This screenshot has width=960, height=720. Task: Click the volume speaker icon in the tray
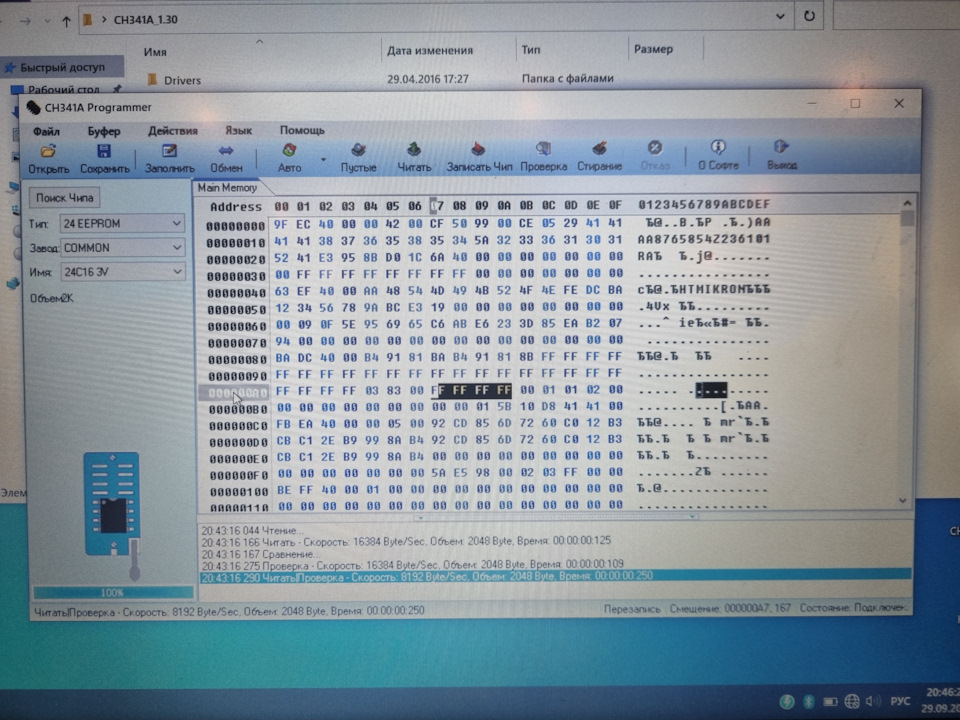pos(873,701)
